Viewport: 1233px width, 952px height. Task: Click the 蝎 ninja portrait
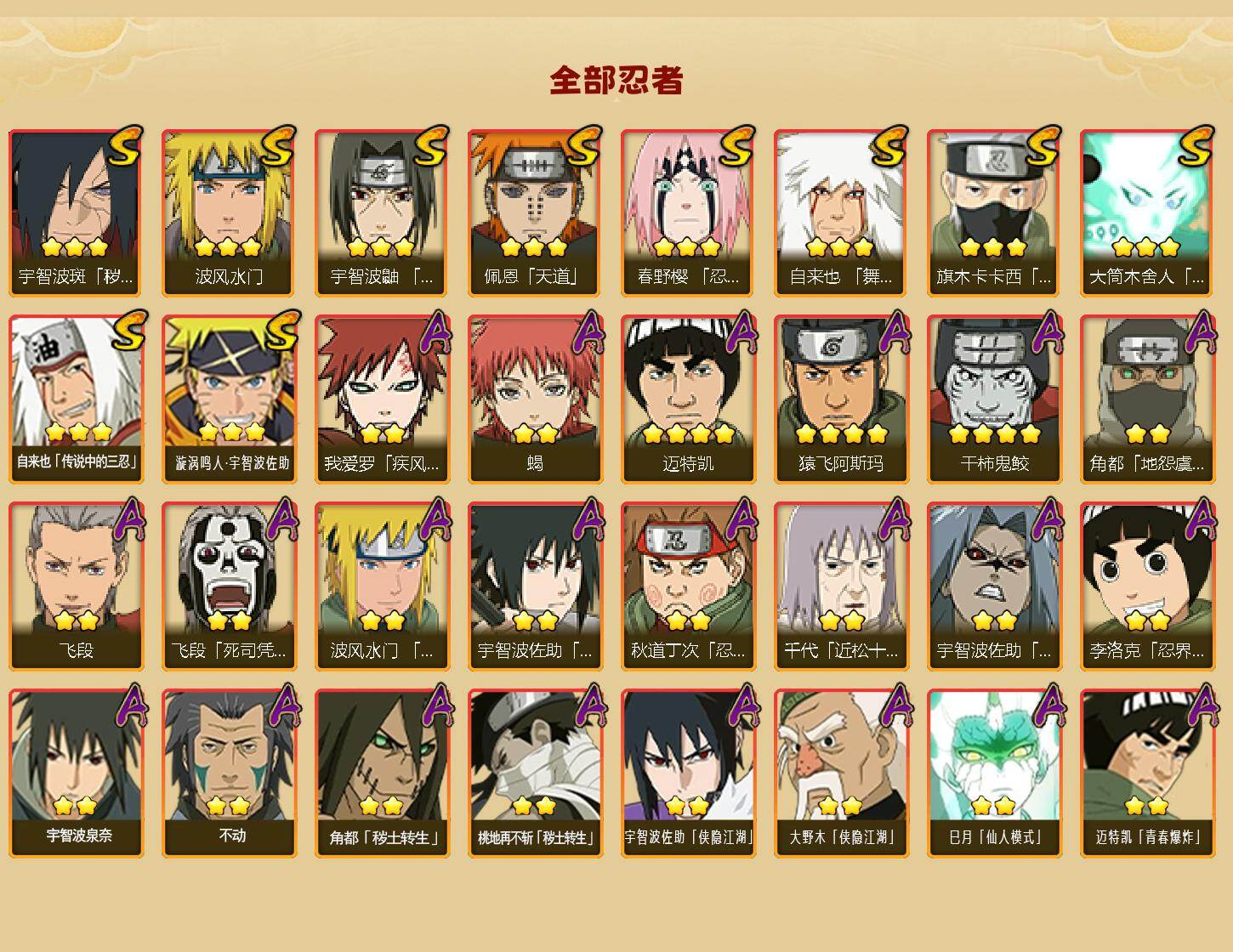[535, 399]
